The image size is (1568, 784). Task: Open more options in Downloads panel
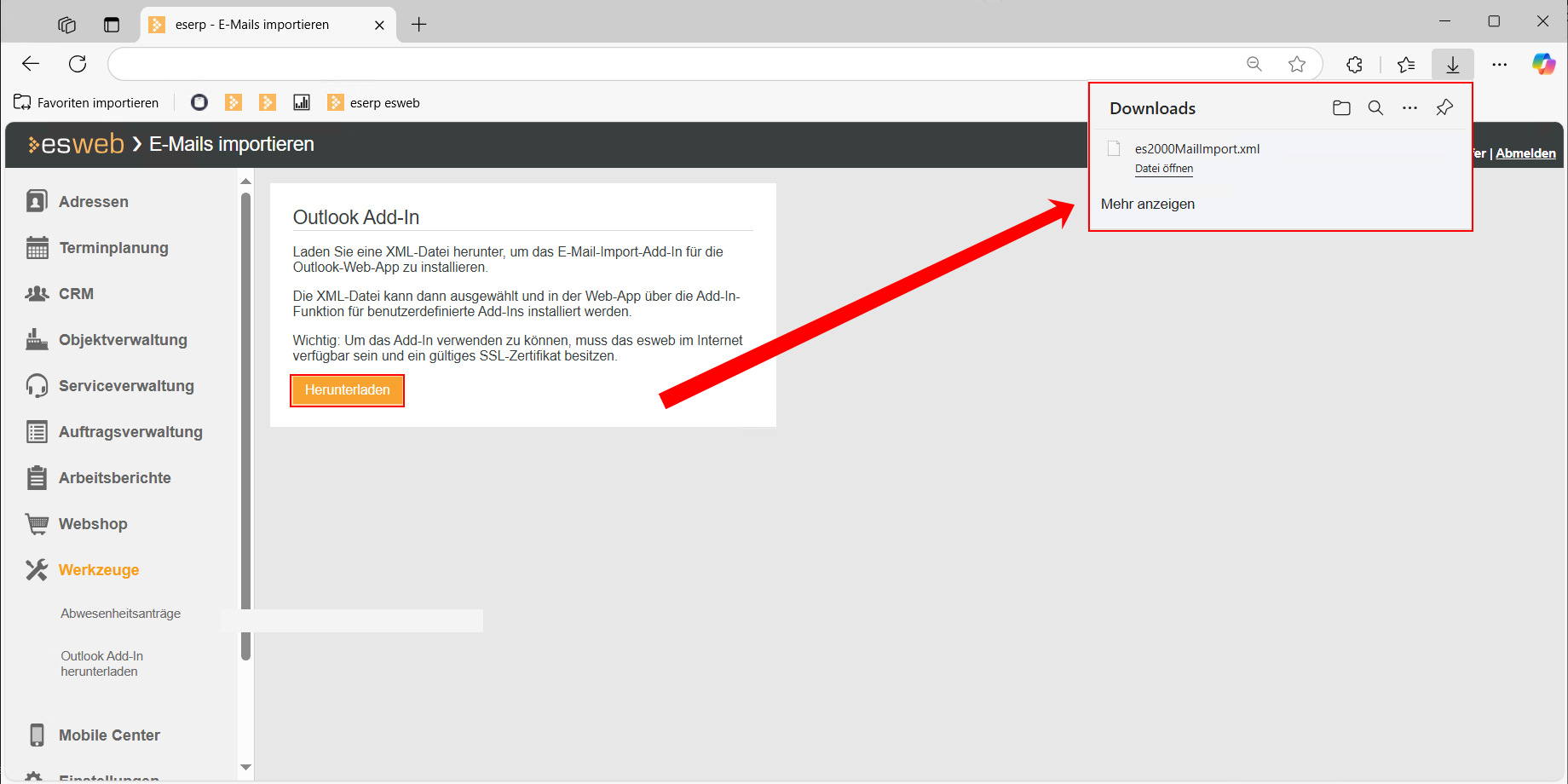click(x=1410, y=108)
